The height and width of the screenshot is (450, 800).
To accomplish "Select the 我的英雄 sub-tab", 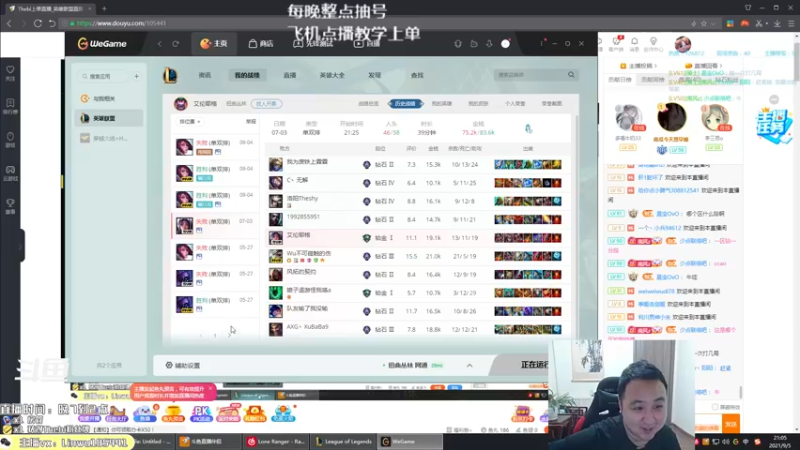I will 442,104.
